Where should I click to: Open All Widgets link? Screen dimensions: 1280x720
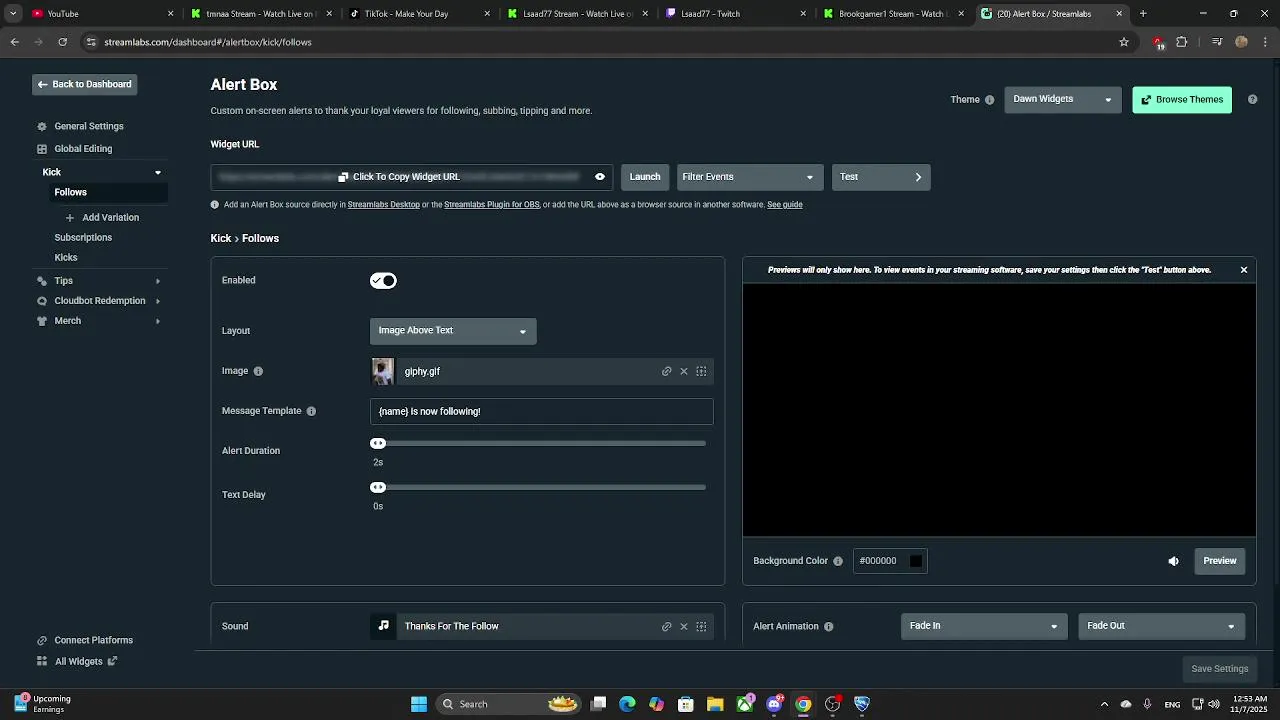[77, 661]
